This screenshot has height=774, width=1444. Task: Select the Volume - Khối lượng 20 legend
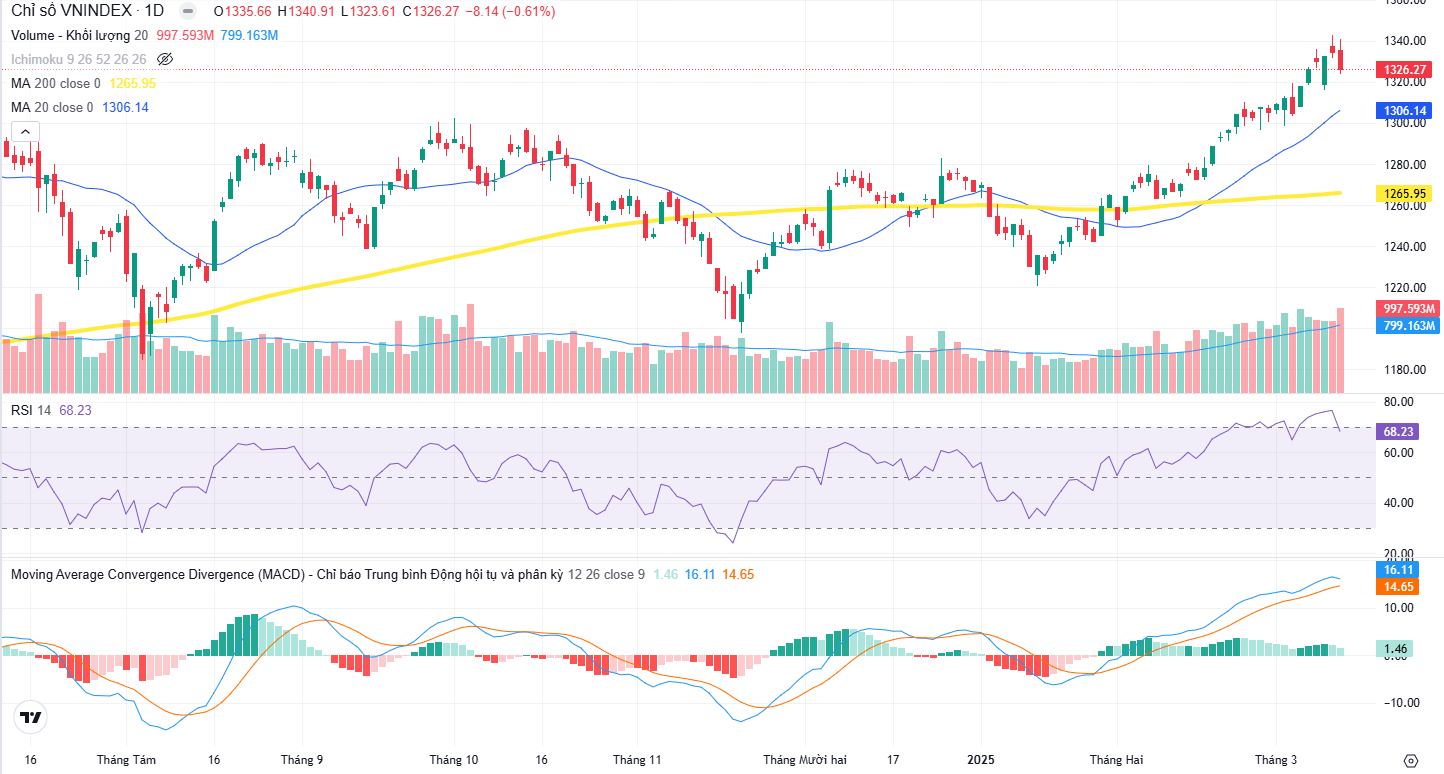click(x=79, y=35)
